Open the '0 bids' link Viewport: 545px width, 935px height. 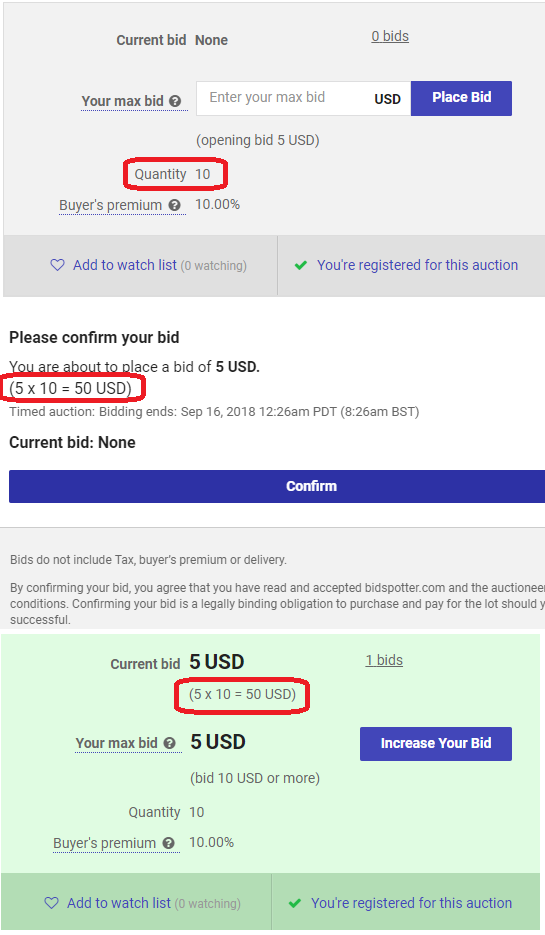point(390,36)
